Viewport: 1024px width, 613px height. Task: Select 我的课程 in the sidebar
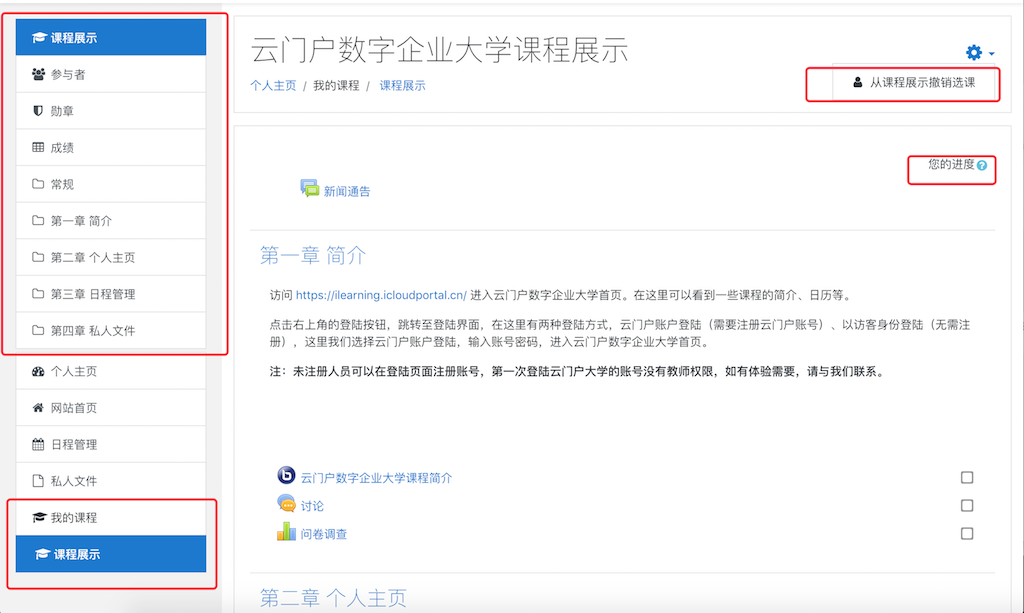tap(111, 518)
